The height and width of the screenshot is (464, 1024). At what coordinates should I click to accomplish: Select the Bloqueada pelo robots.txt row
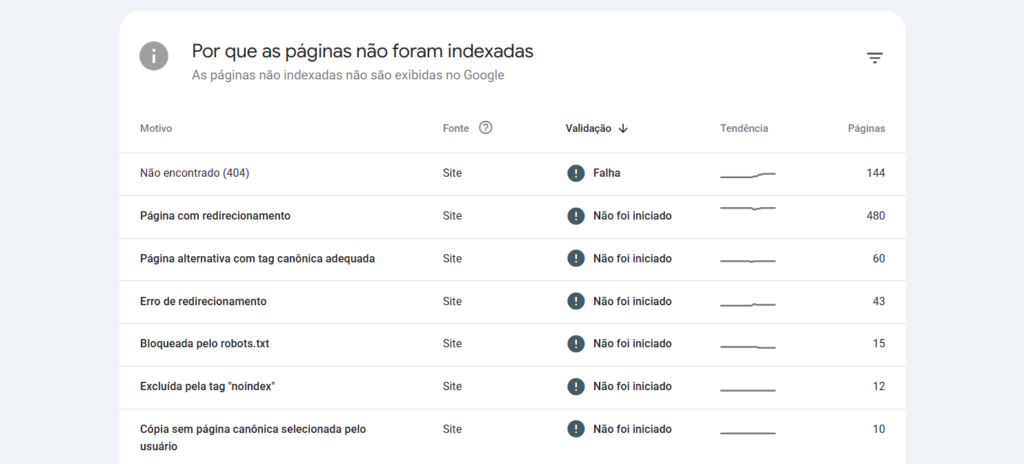tap(204, 344)
